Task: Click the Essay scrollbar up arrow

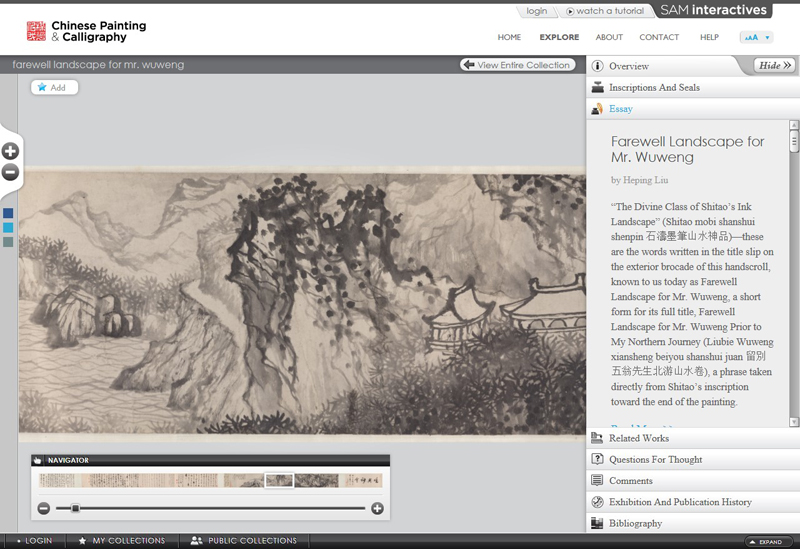Action: tap(794, 125)
